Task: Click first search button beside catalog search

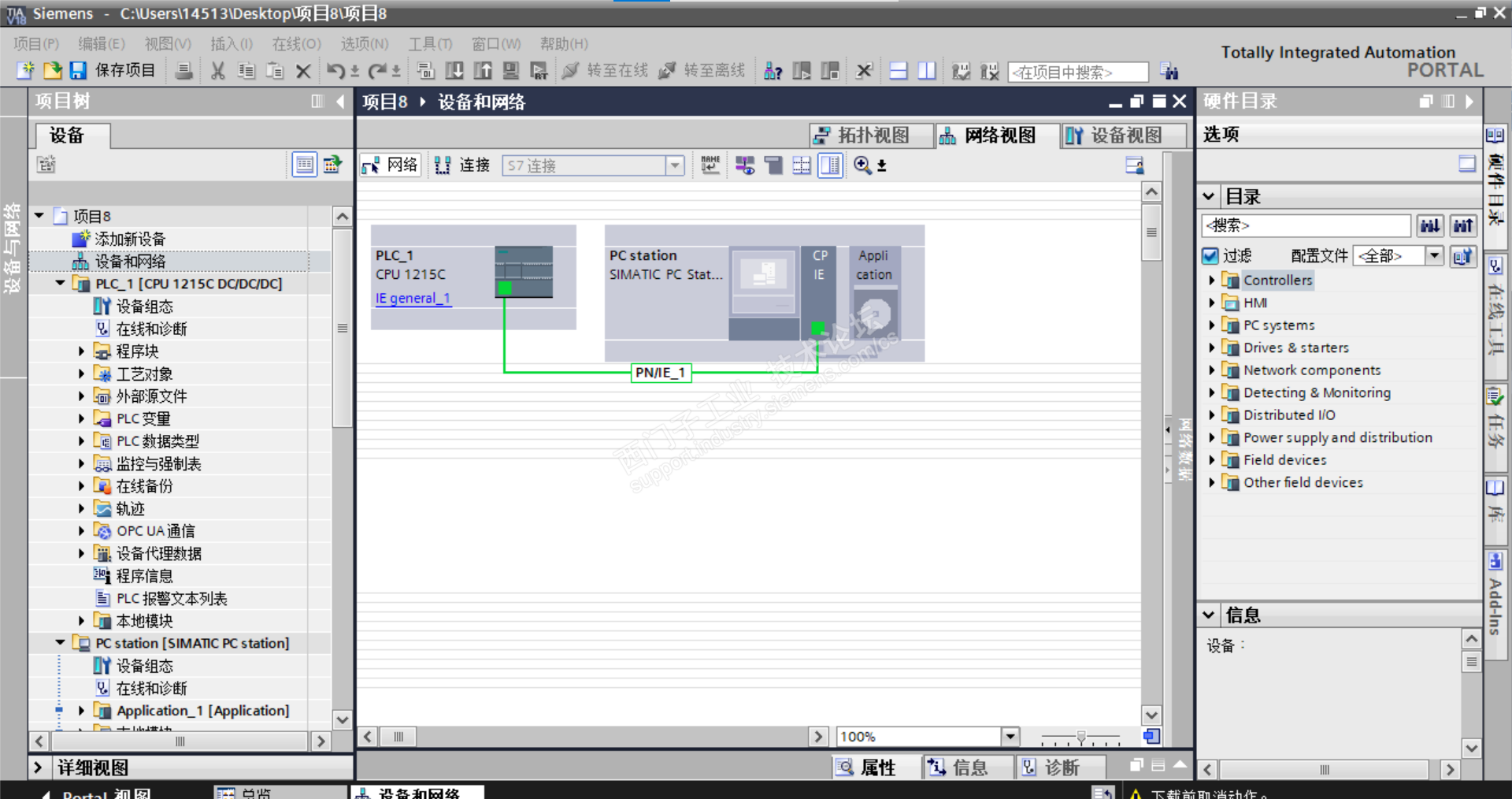Action: [x=1430, y=226]
